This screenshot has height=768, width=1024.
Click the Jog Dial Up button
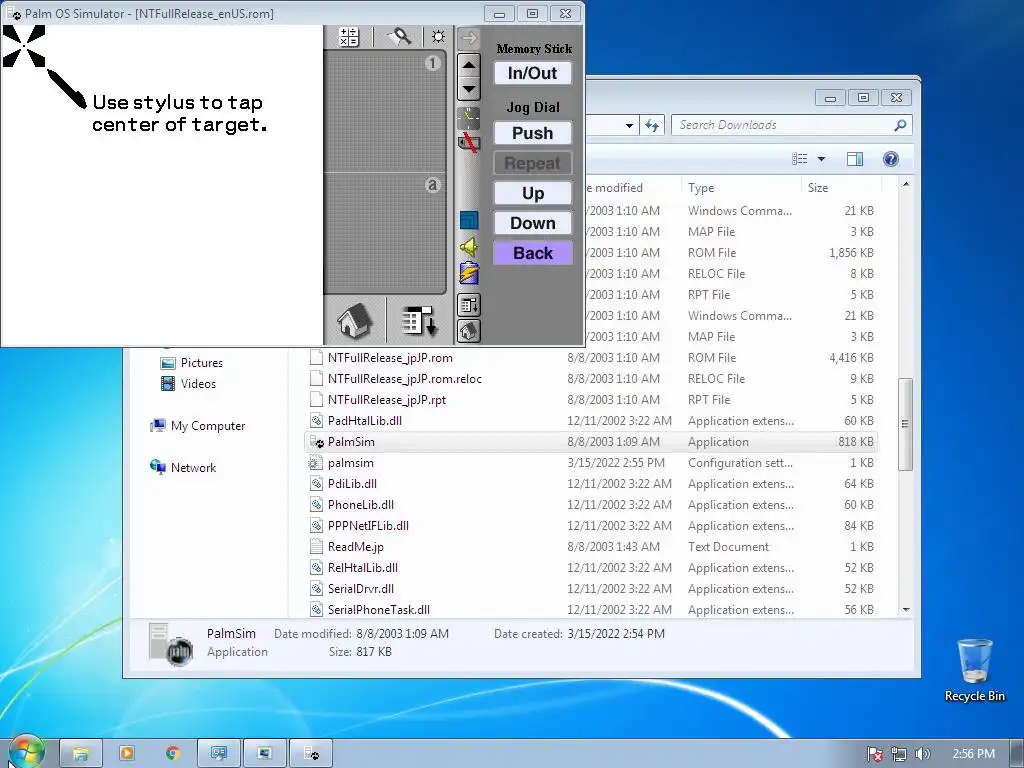tap(533, 193)
